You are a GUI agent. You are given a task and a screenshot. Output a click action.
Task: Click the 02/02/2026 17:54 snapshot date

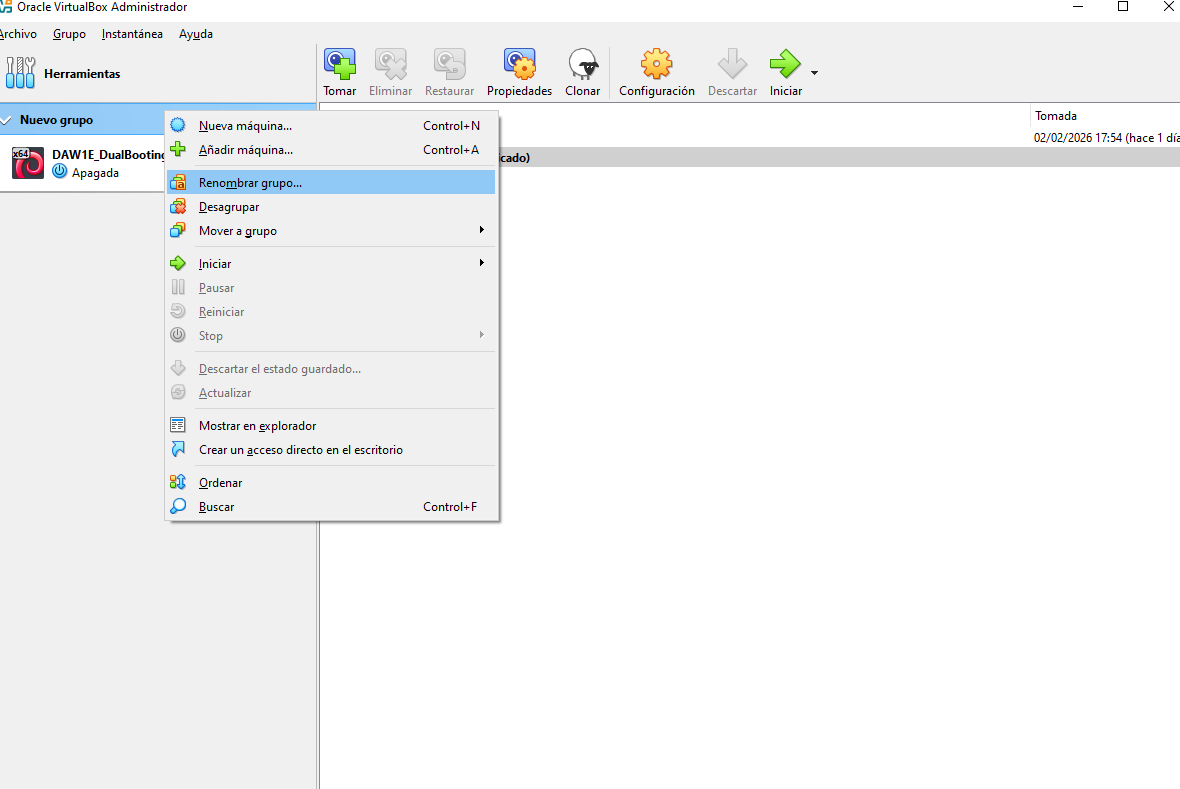[x=1106, y=138]
